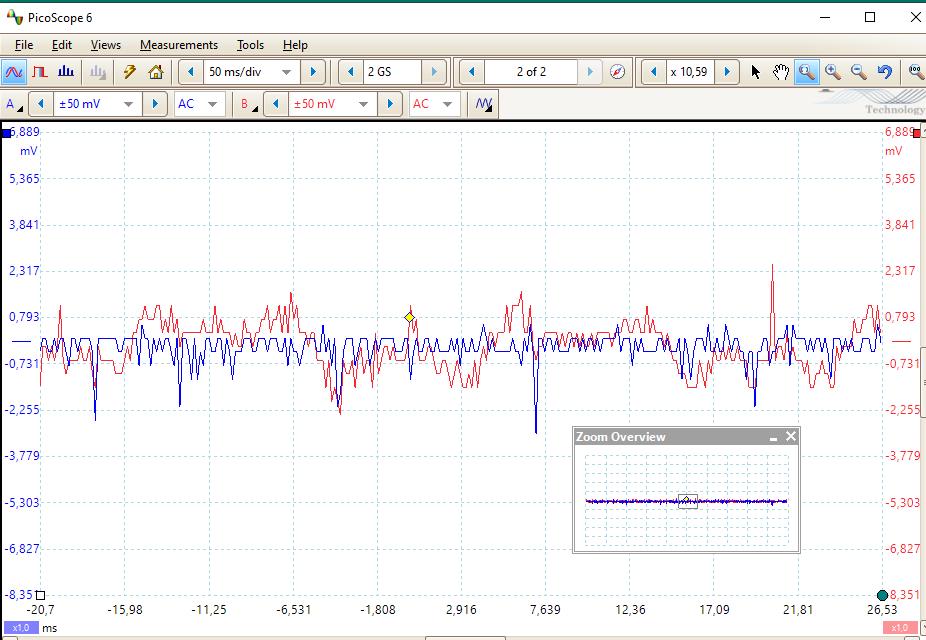Switch to Spectrum mode

click(66, 72)
